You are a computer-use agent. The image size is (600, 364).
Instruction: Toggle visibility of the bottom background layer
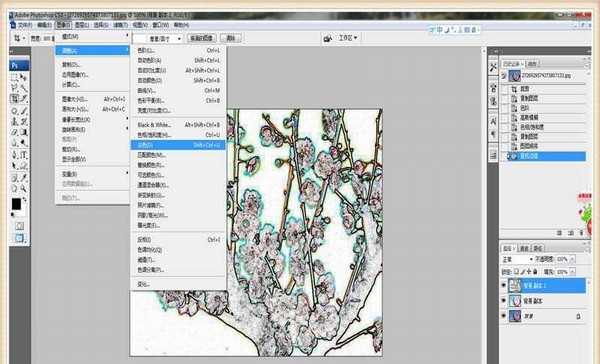tap(504, 316)
